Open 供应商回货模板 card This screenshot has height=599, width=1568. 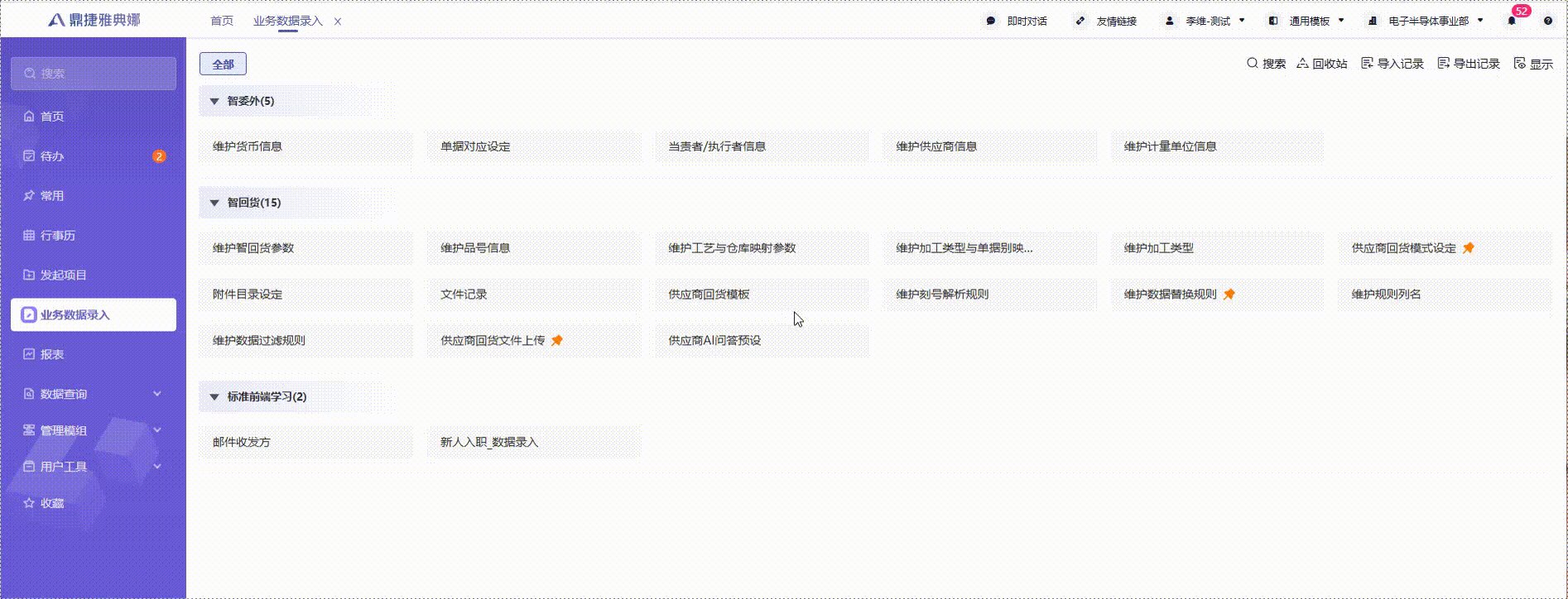762,295
